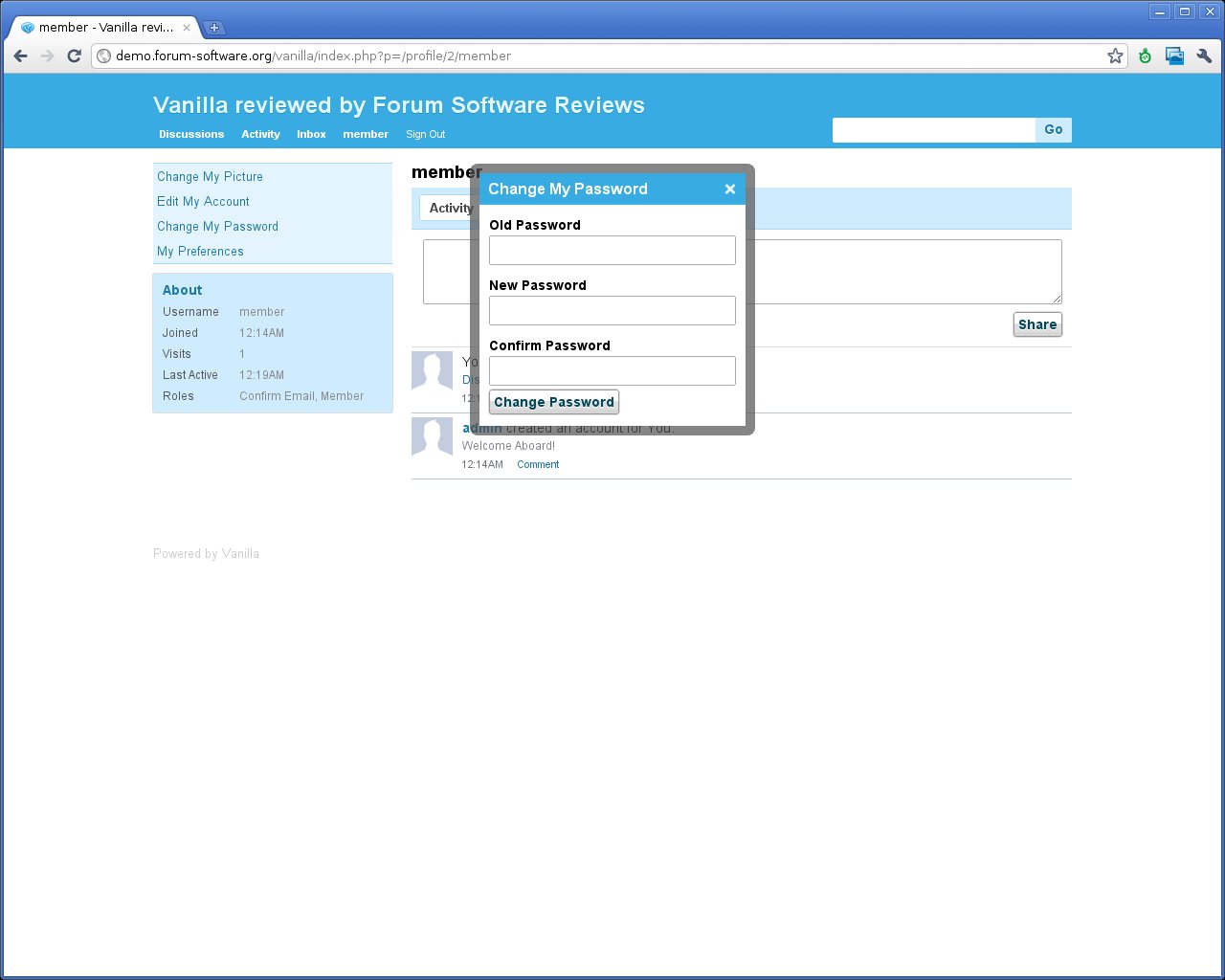The image size is (1225, 980).
Task: Bookmark page with the star icon
Action: click(1115, 56)
